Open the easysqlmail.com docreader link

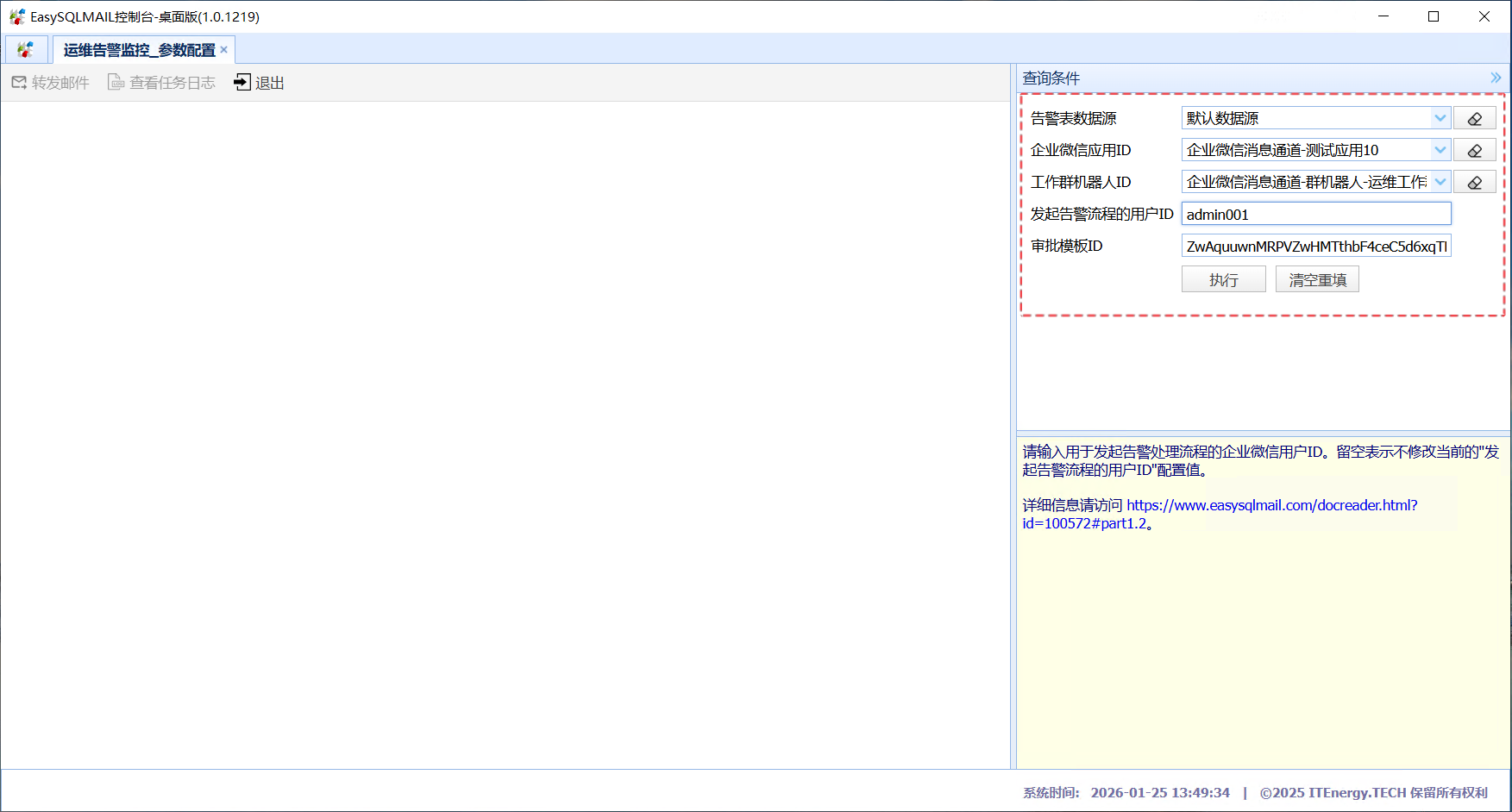[x=1220, y=514]
